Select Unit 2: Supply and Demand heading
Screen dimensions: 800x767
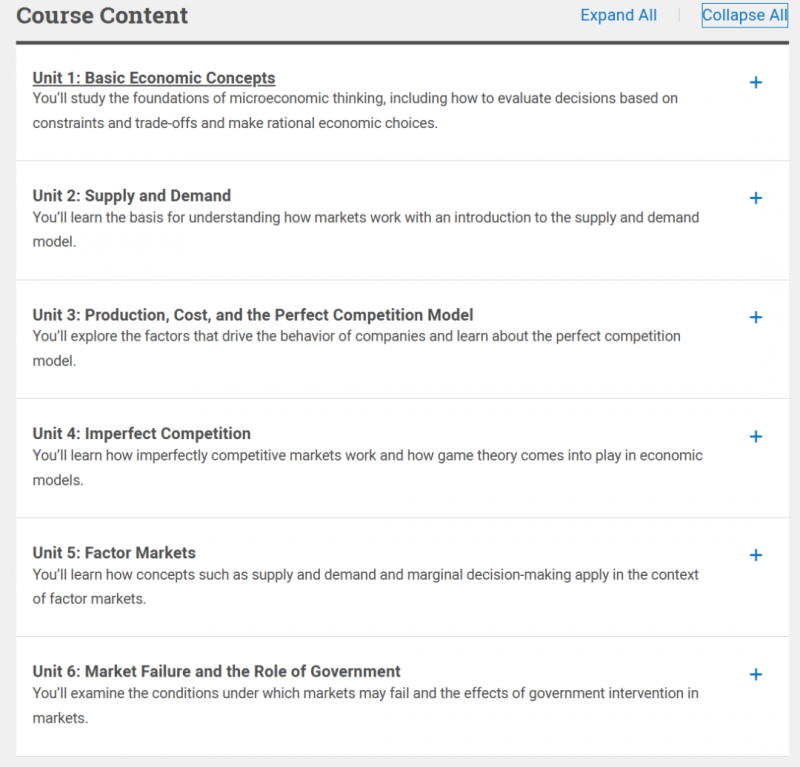[132, 196]
